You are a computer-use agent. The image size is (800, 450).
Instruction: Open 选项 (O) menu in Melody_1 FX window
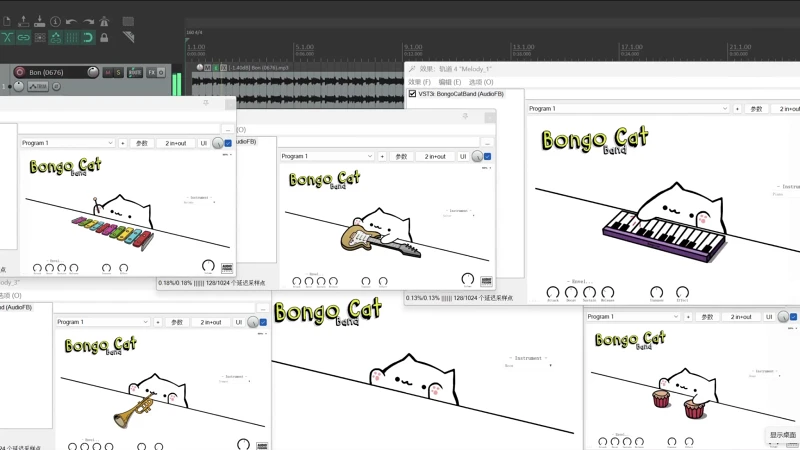point(481,82)
